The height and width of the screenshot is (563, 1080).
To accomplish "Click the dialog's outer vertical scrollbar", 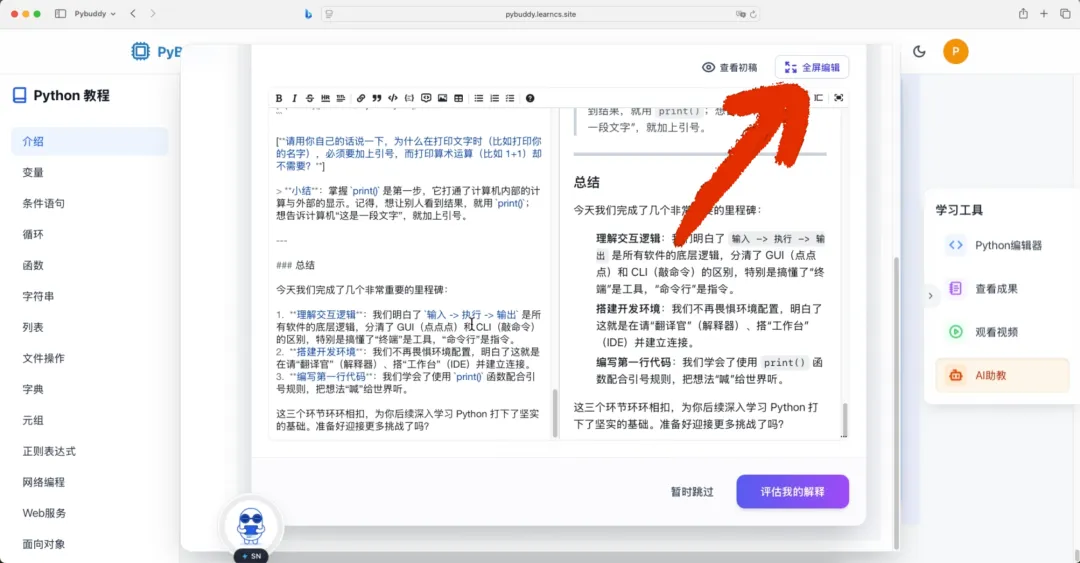I will 896,402.
